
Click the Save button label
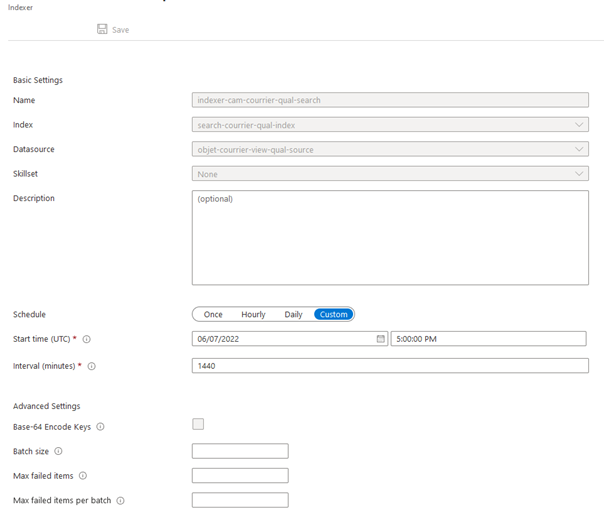[120, 30]
